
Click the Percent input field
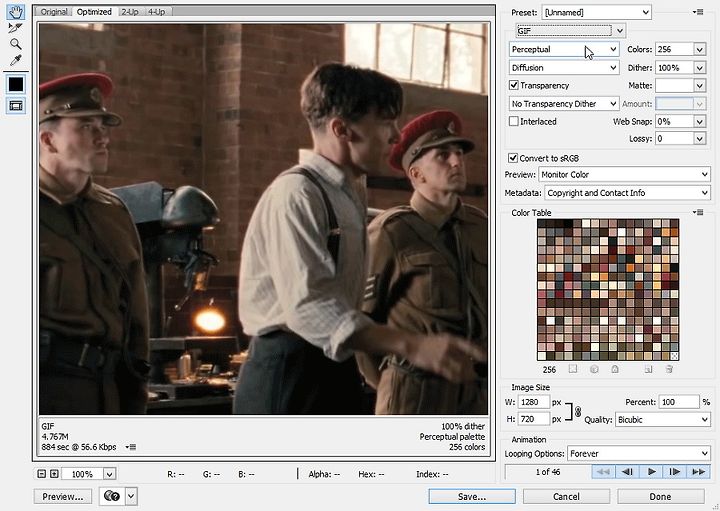678,402
